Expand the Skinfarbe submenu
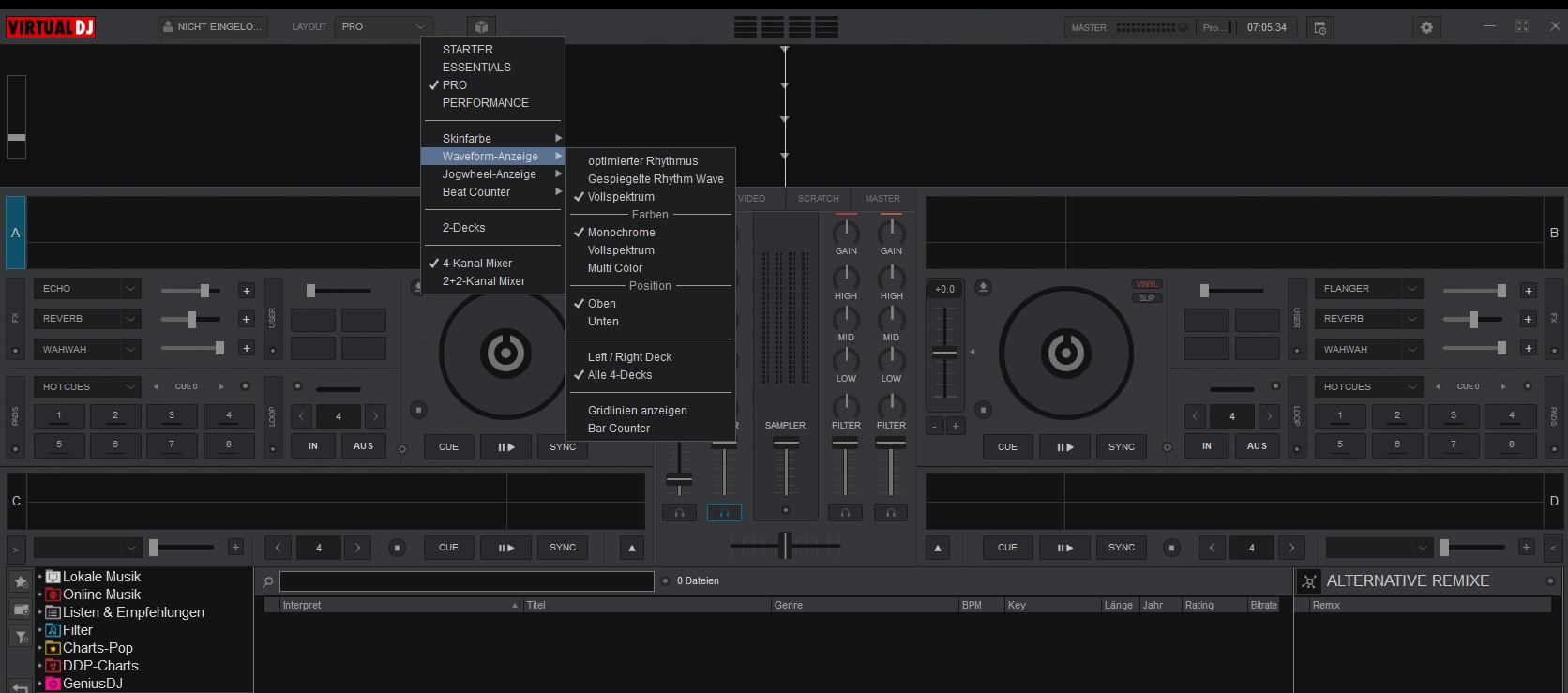Screen dimensions: 1568x693 pos(492,139)
